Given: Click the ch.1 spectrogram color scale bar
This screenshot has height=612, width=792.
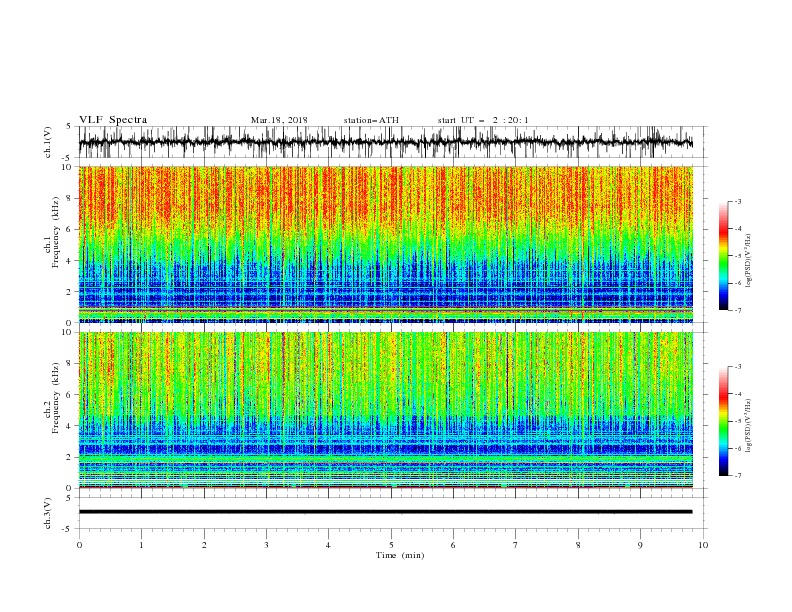Looking at the screenshot, I should [x=723, y=255].
